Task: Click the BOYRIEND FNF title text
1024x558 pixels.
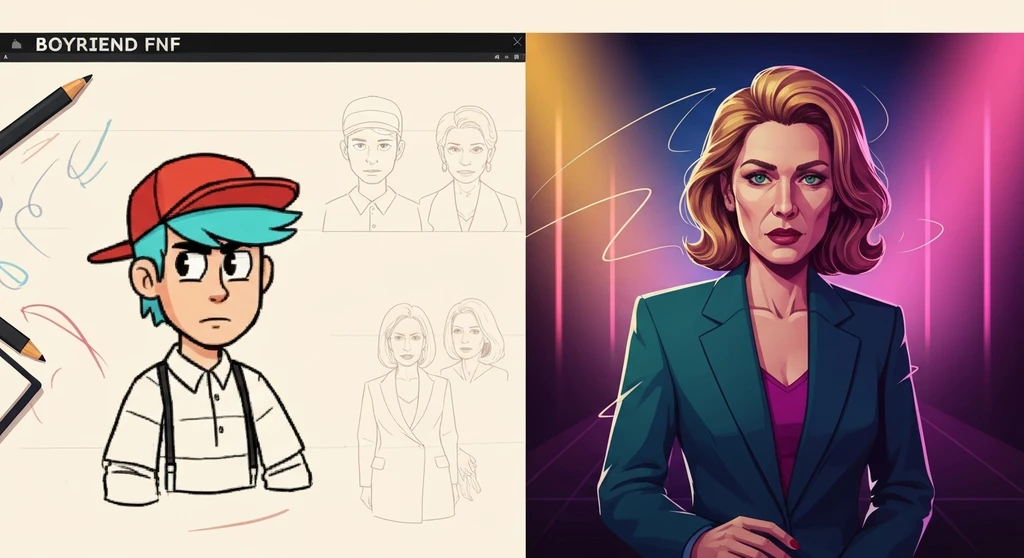Action: 108,44
